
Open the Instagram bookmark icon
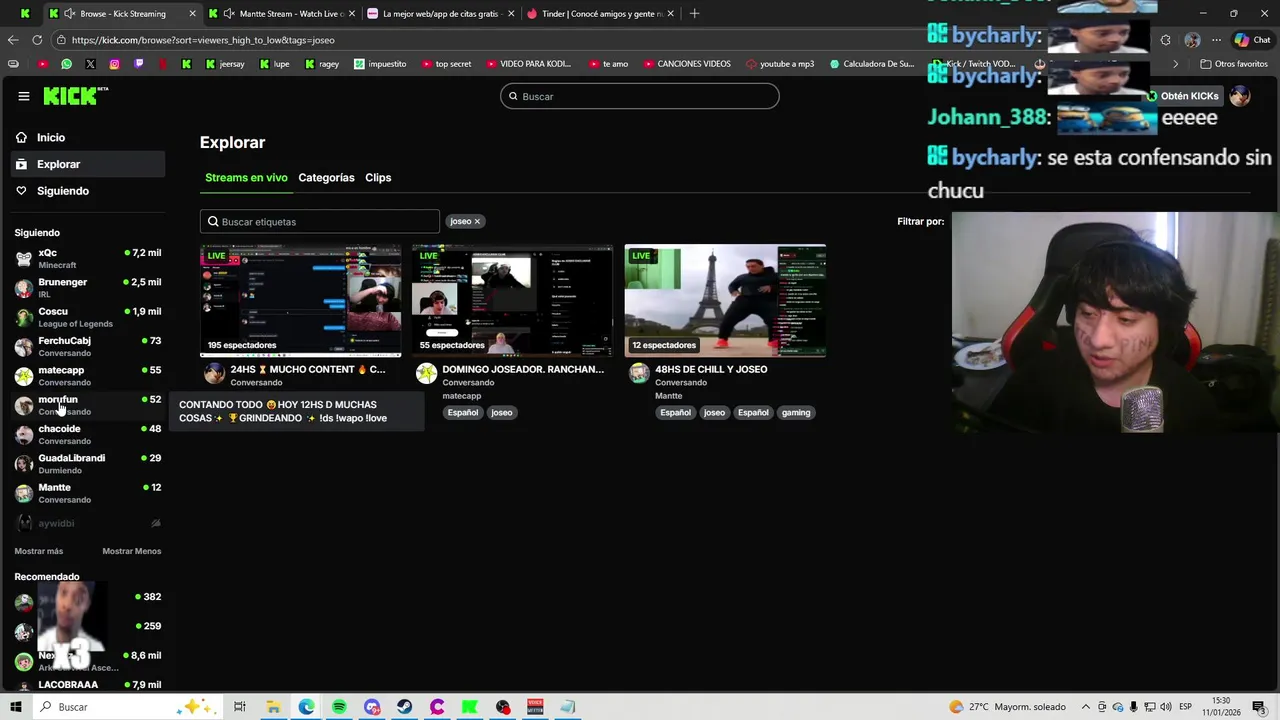pos(114,64)
